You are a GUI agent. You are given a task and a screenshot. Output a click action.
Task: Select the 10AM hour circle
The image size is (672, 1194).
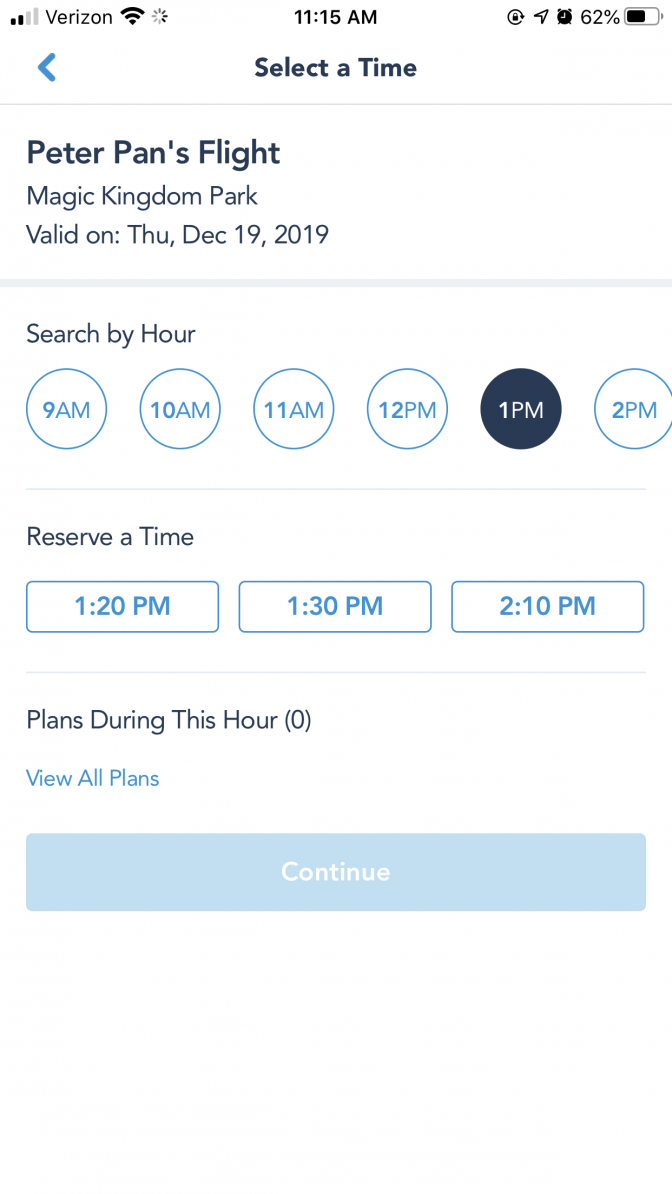point(180,410)
